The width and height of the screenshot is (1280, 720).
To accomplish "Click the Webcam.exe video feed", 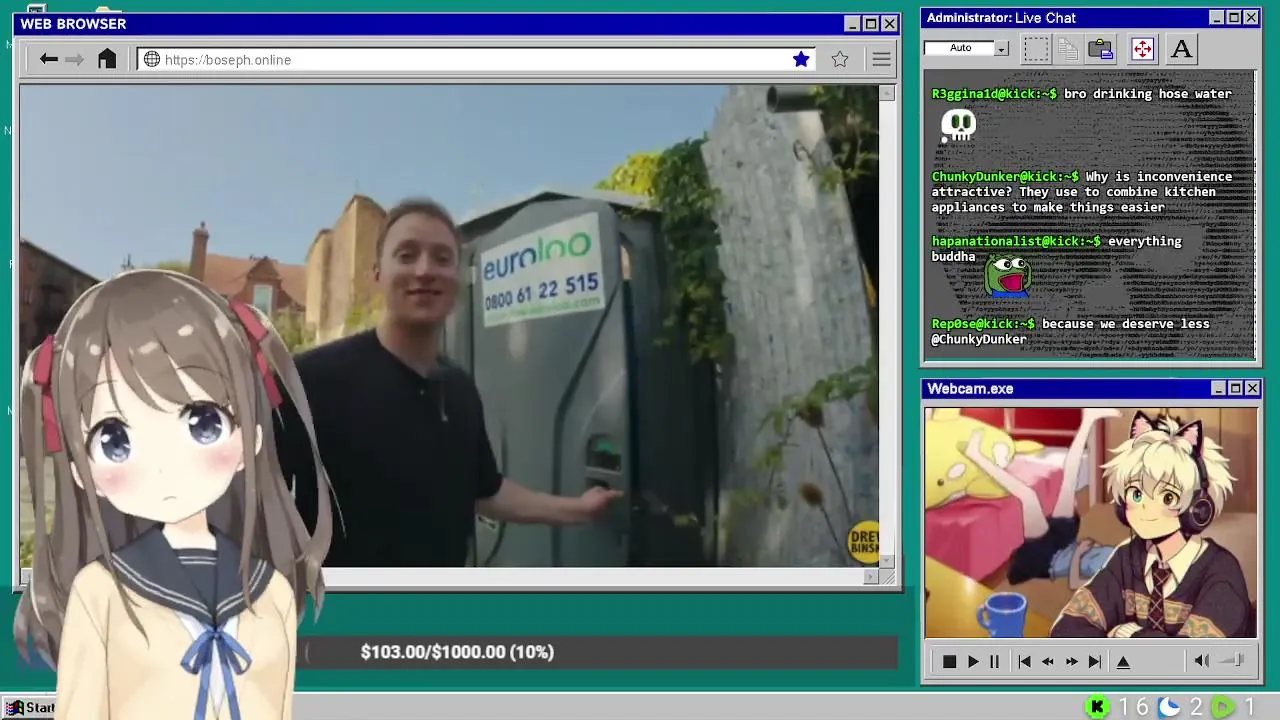I will pyautogui.click(x=1090, y=522).
